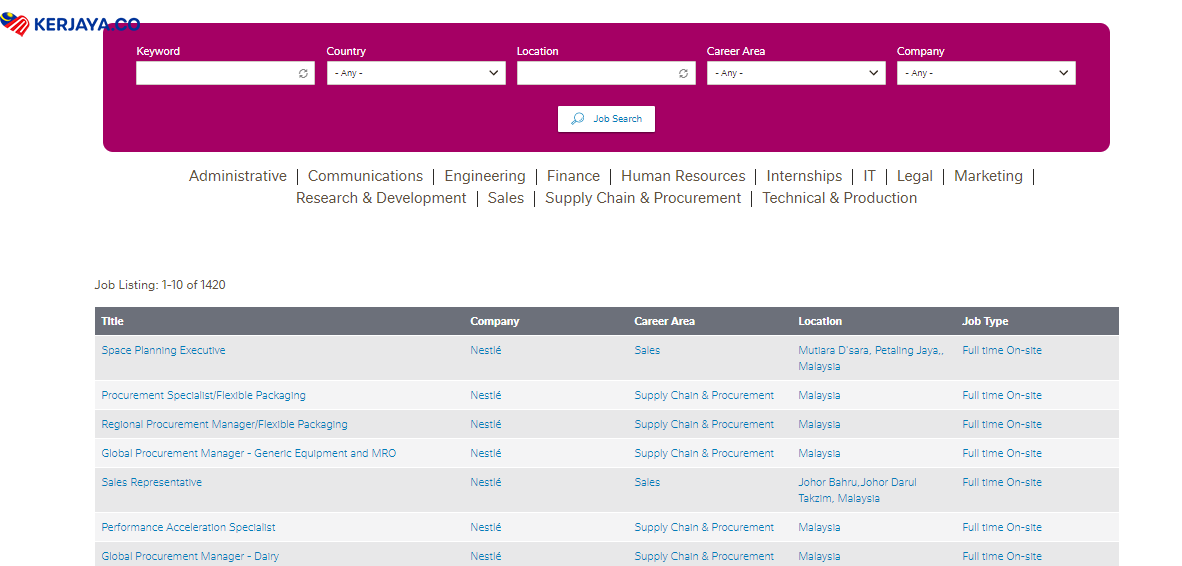Select the Sales category link
Screen dimensions: 1182x566
pos(506,197)
